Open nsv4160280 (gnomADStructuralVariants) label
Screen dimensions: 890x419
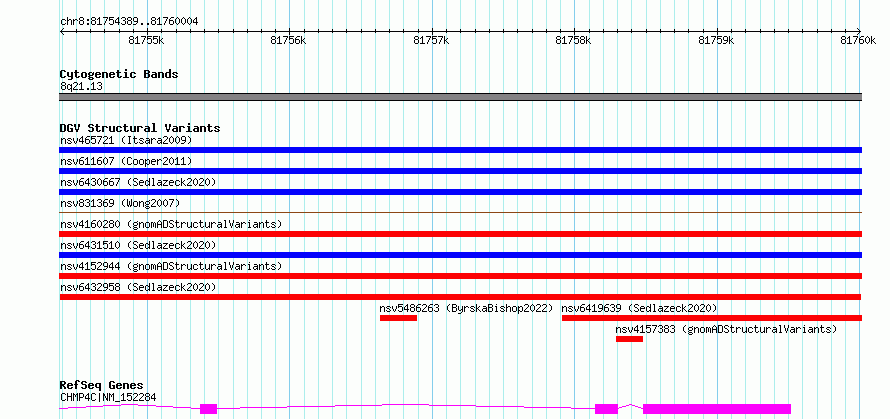(171, 224)
